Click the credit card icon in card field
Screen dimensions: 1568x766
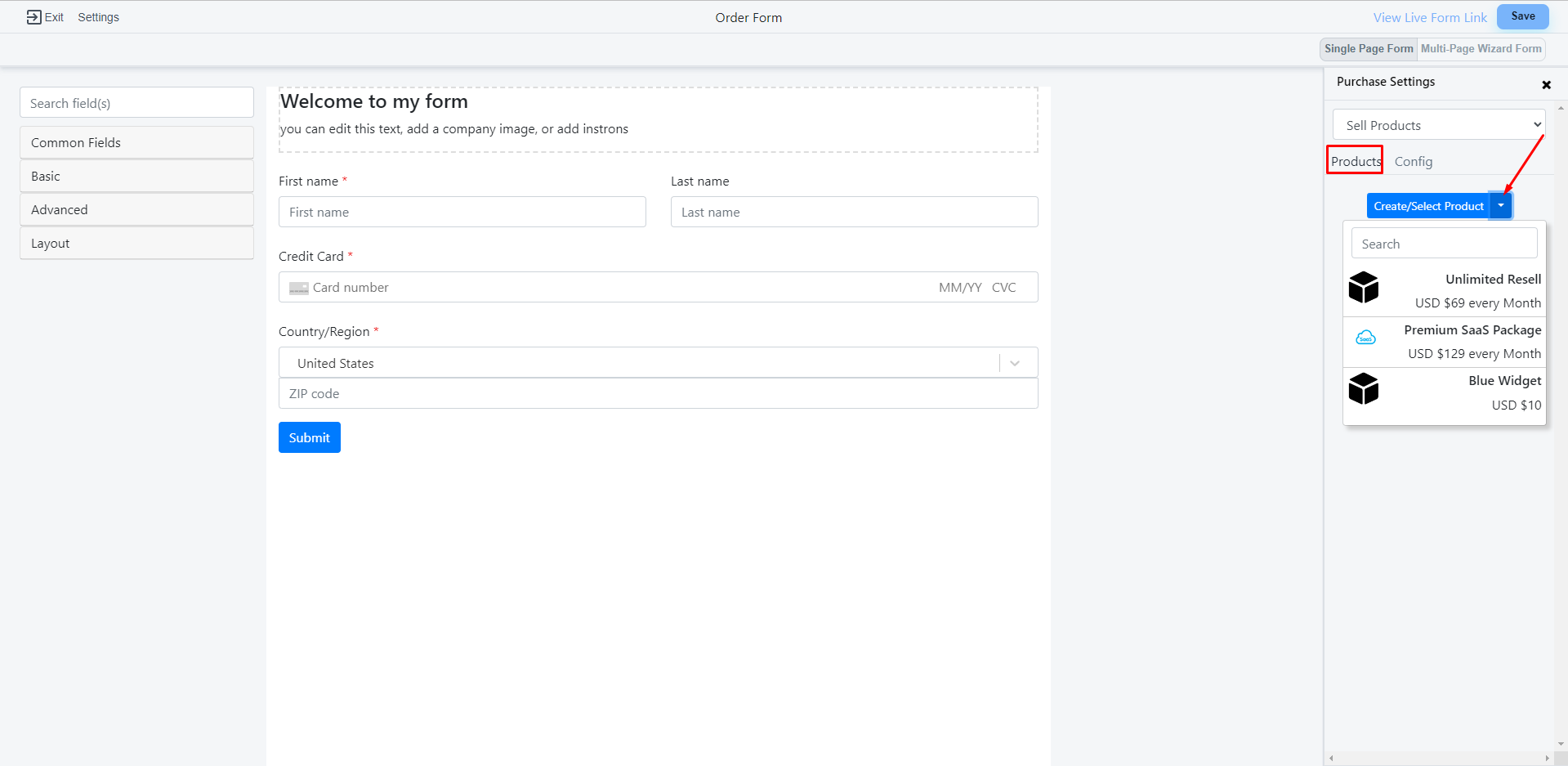299,288
